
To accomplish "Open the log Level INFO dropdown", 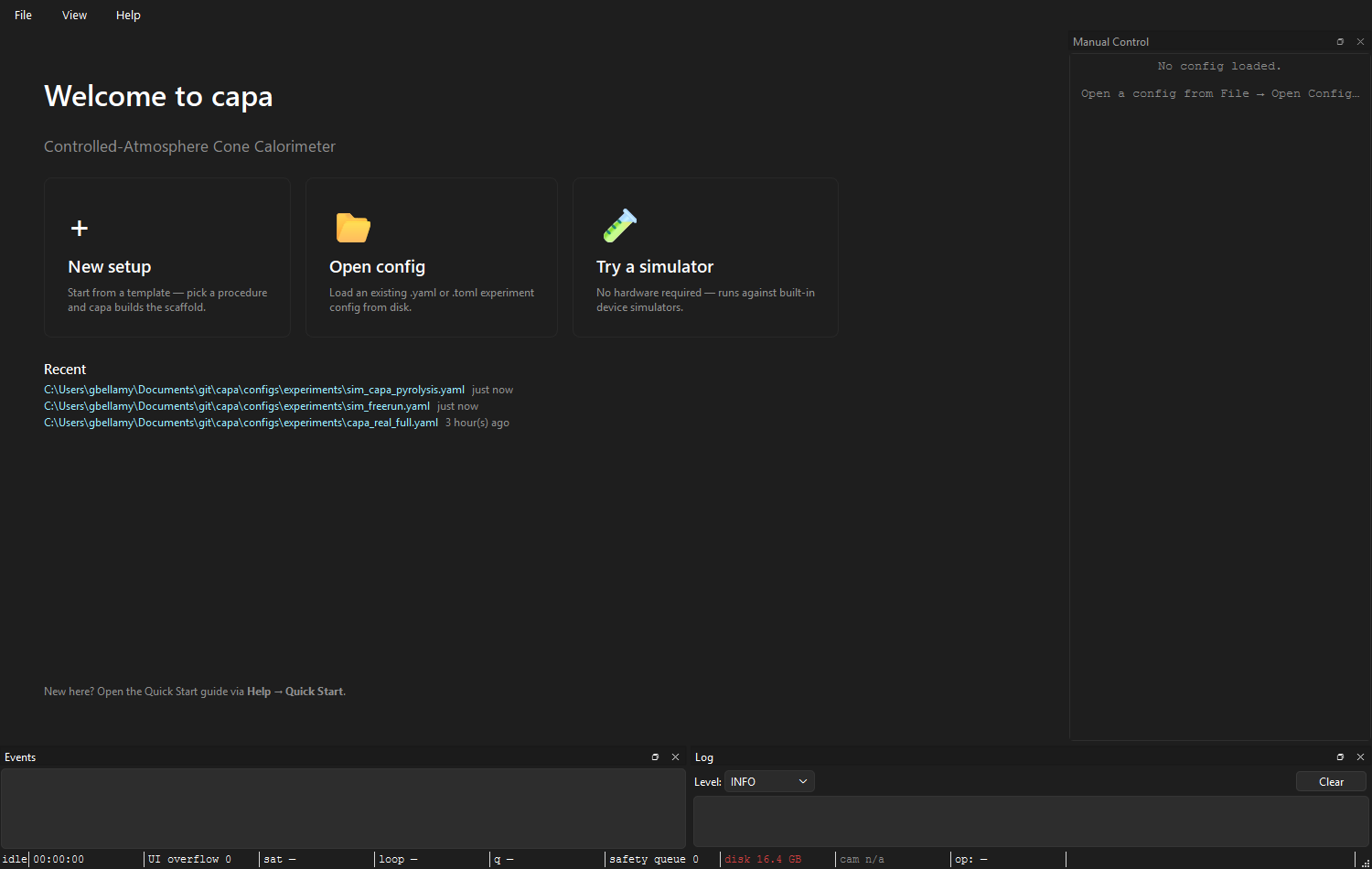I will point(769,781).
